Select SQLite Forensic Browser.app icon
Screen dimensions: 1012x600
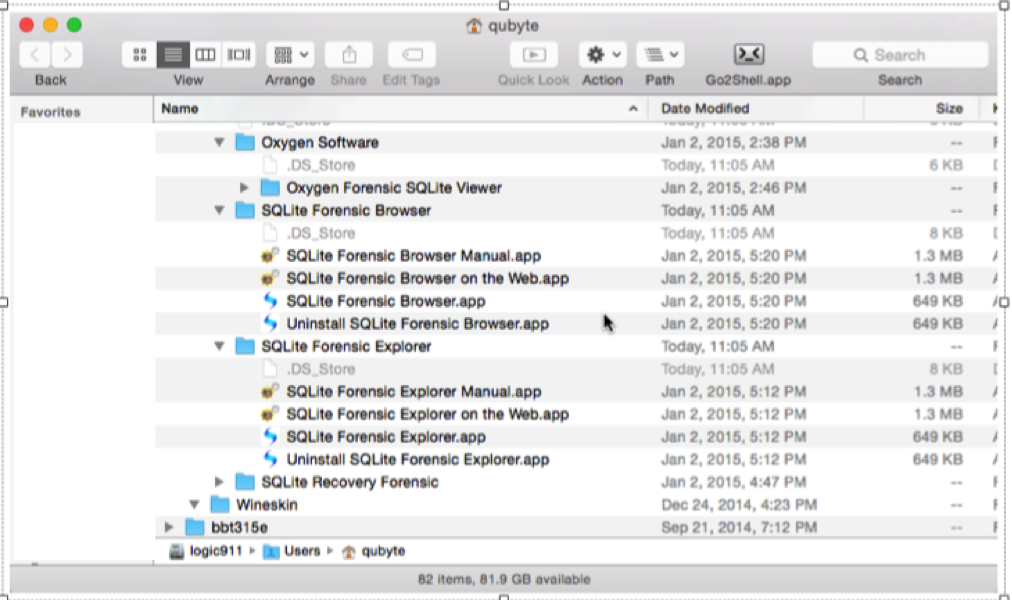point(270,301)
